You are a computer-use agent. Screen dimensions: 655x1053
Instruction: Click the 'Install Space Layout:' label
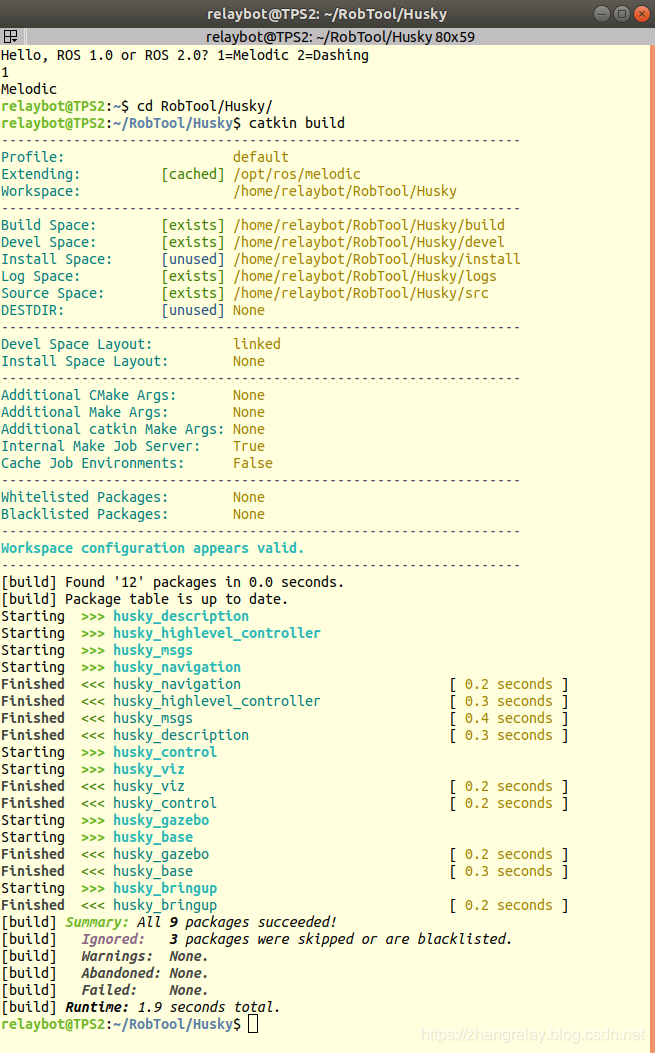coord(85,361)
